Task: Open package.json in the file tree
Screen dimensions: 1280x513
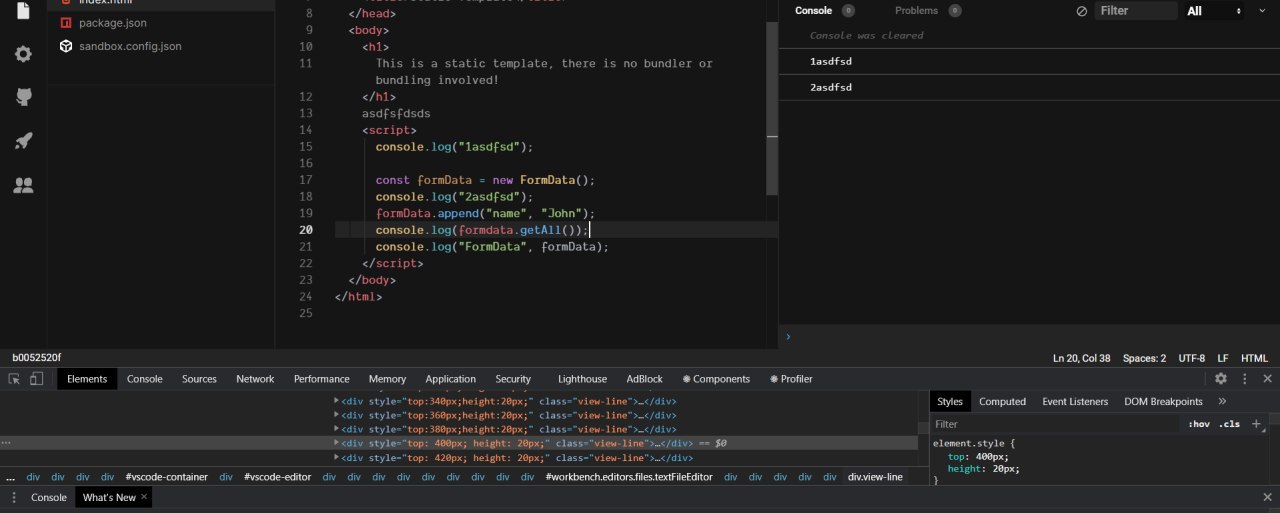Action: (x=113, y=22)
